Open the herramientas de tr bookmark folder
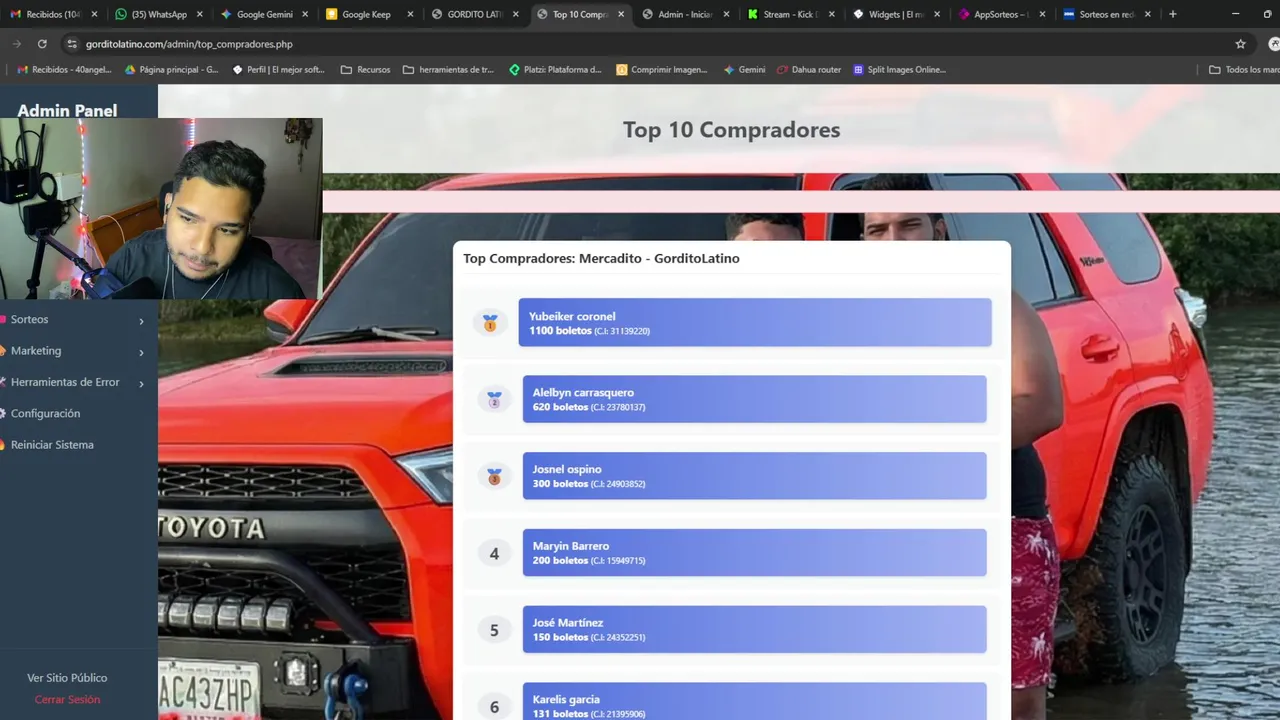This screenshot has width=1280, height=720. (448, 70)
